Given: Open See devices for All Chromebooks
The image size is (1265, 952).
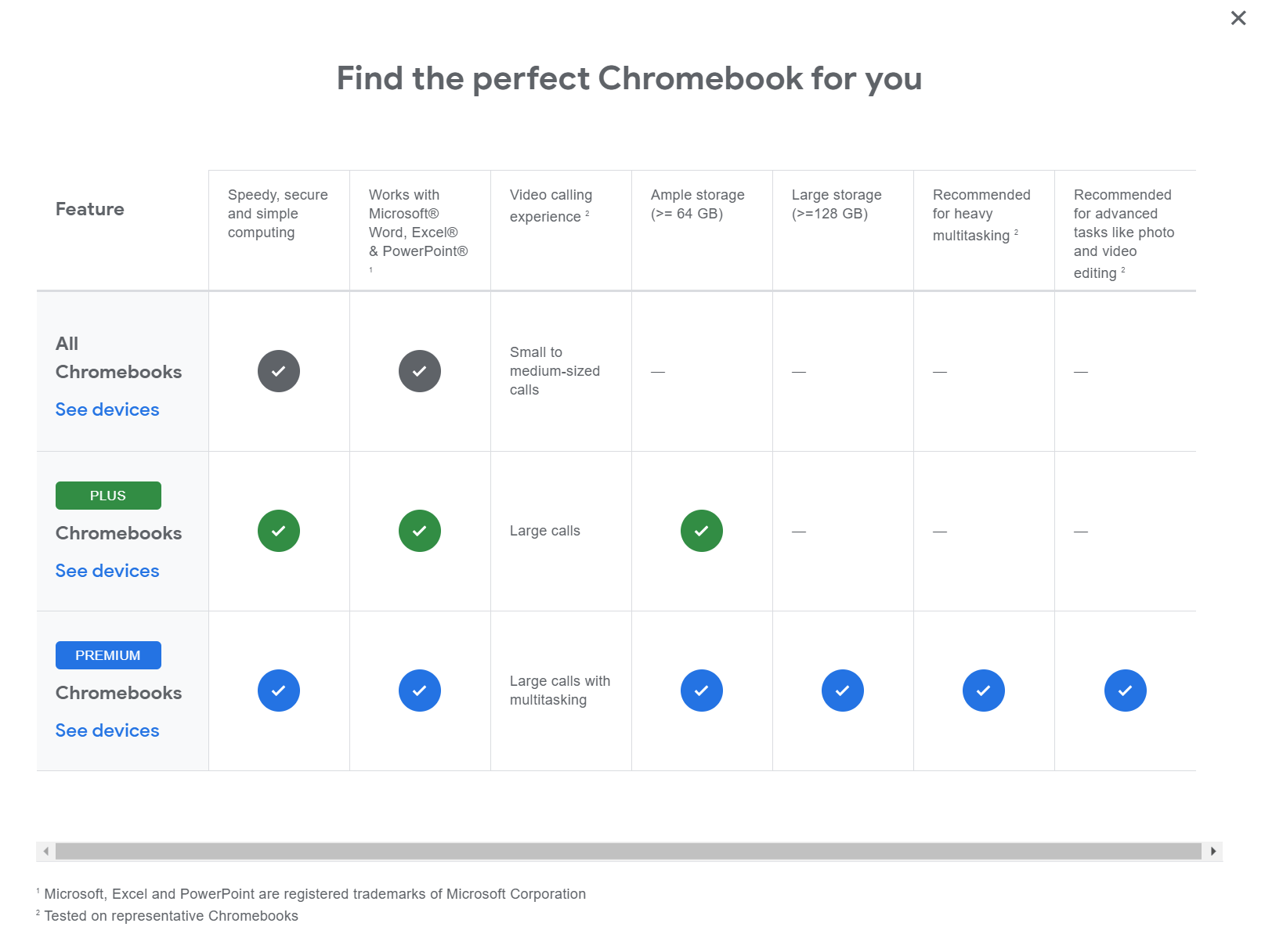Looking at the screenshot, I should [x=107, y=409].
